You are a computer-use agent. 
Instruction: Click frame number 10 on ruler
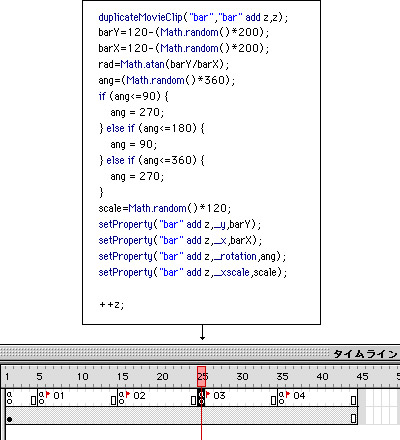tap(83, 377)
